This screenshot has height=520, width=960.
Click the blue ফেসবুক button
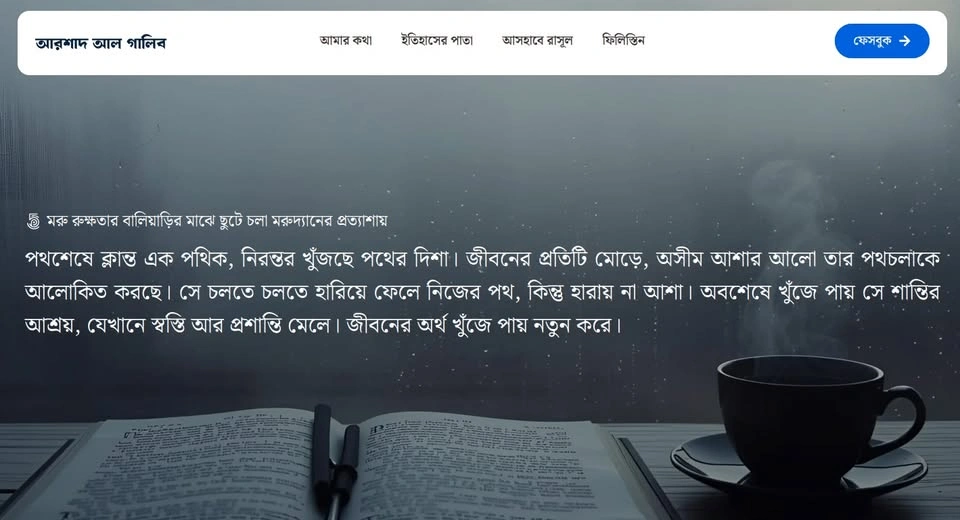tap(882, 41)
